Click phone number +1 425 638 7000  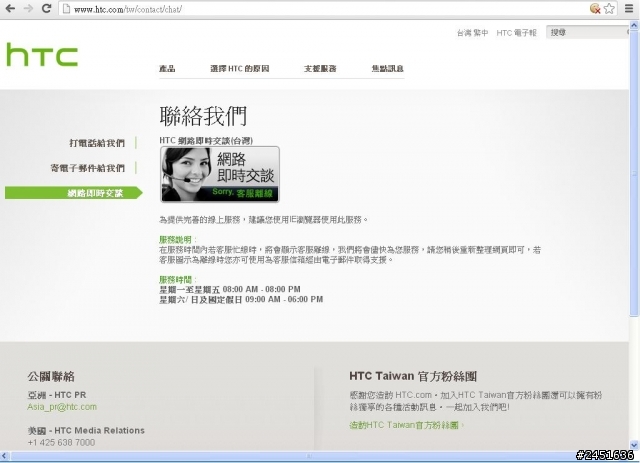[61, 443]
